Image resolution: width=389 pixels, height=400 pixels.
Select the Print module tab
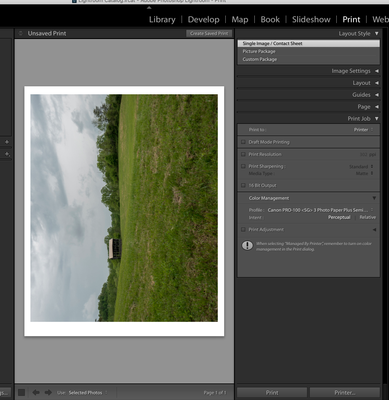point(351,20)
